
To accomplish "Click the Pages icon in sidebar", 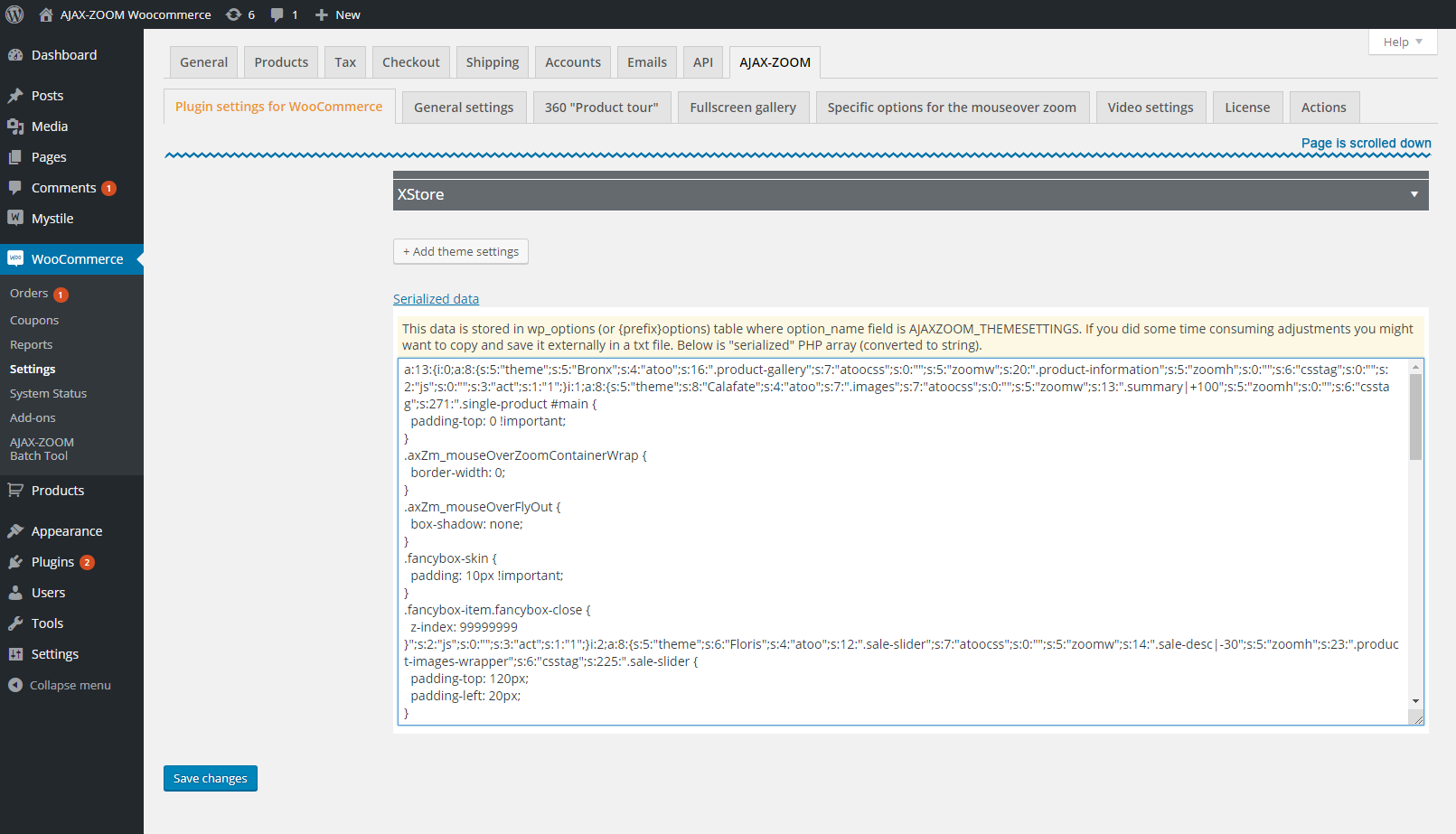I will click(x=15, y=157).
